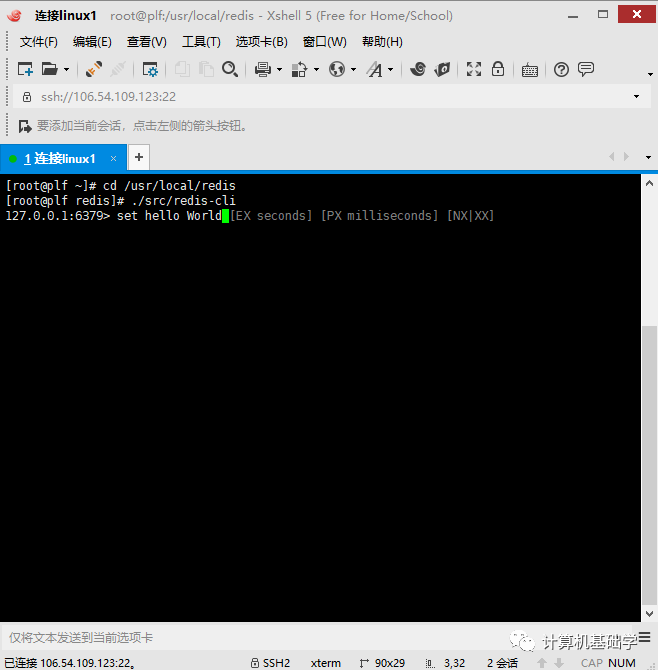This screenshot has width=658, height=670.
Task: Expand the file transfer dropdown arrow
Action: click(316, 70)
